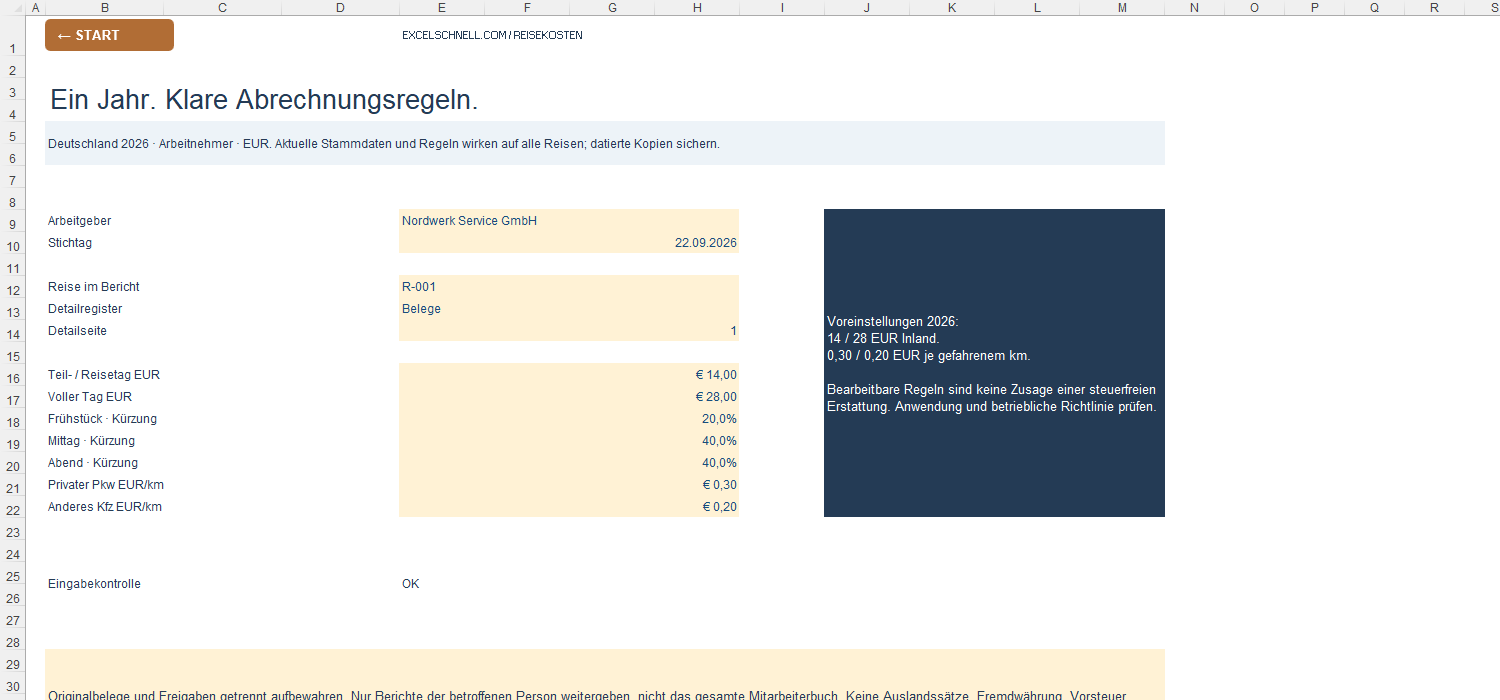Select the Detailregister label
The width and height of the screenshot is (1500, 700).
pos(85,309)
